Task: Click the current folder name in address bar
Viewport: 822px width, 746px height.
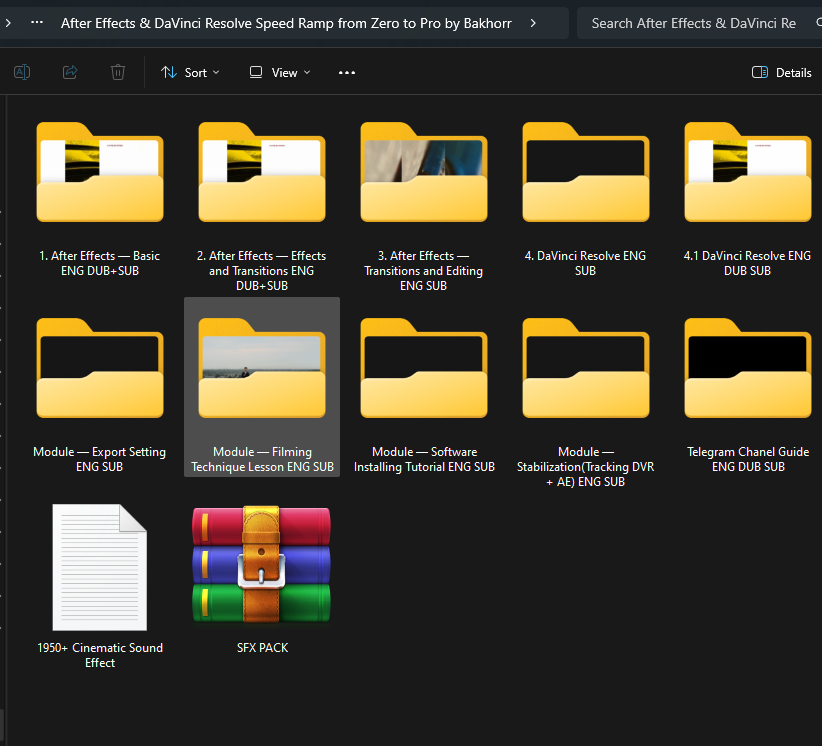Action: pyautogui.click(x=286, y=23)
